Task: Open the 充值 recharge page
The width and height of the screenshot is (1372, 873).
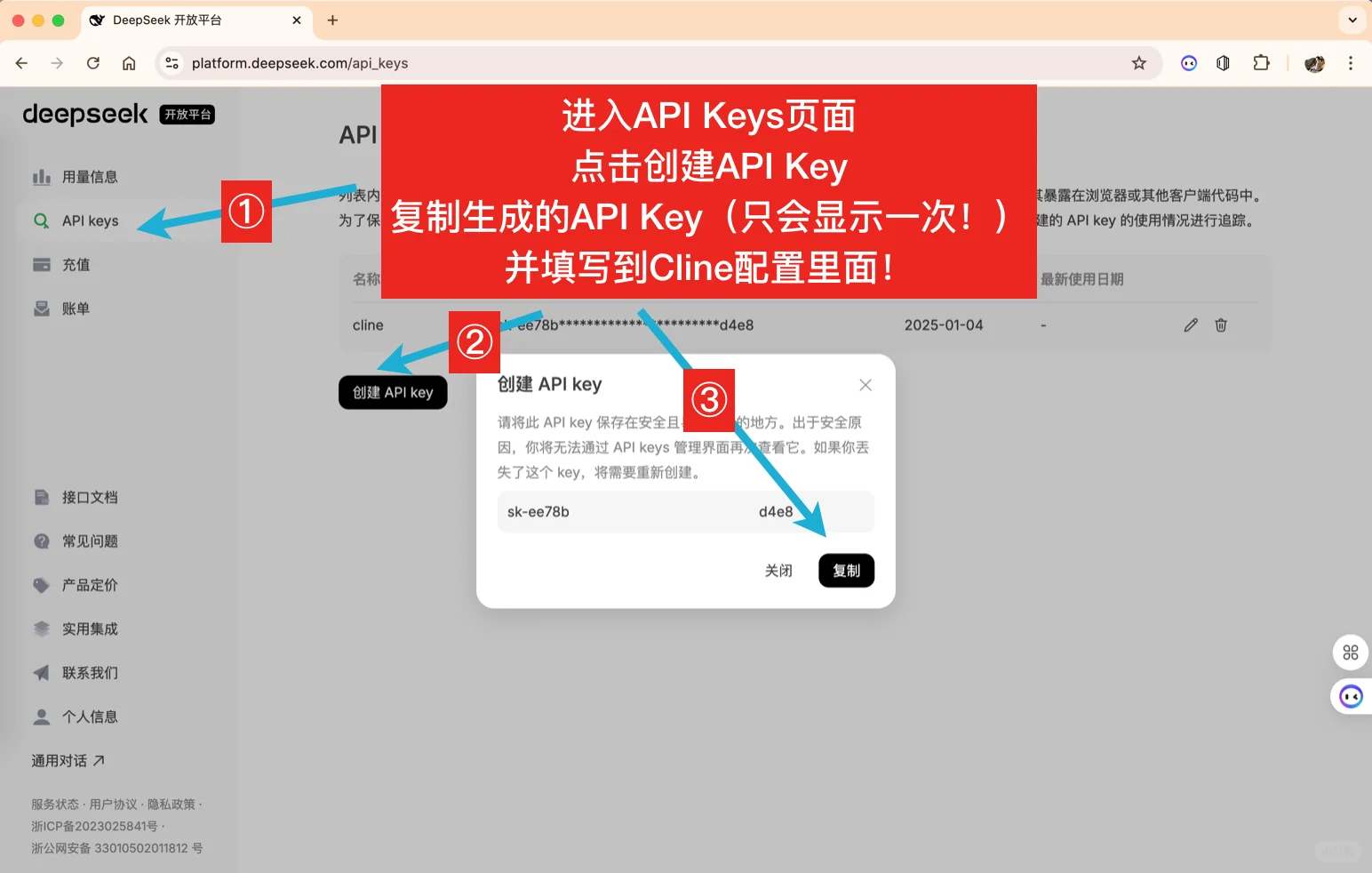Action: (x=75, y=264)
